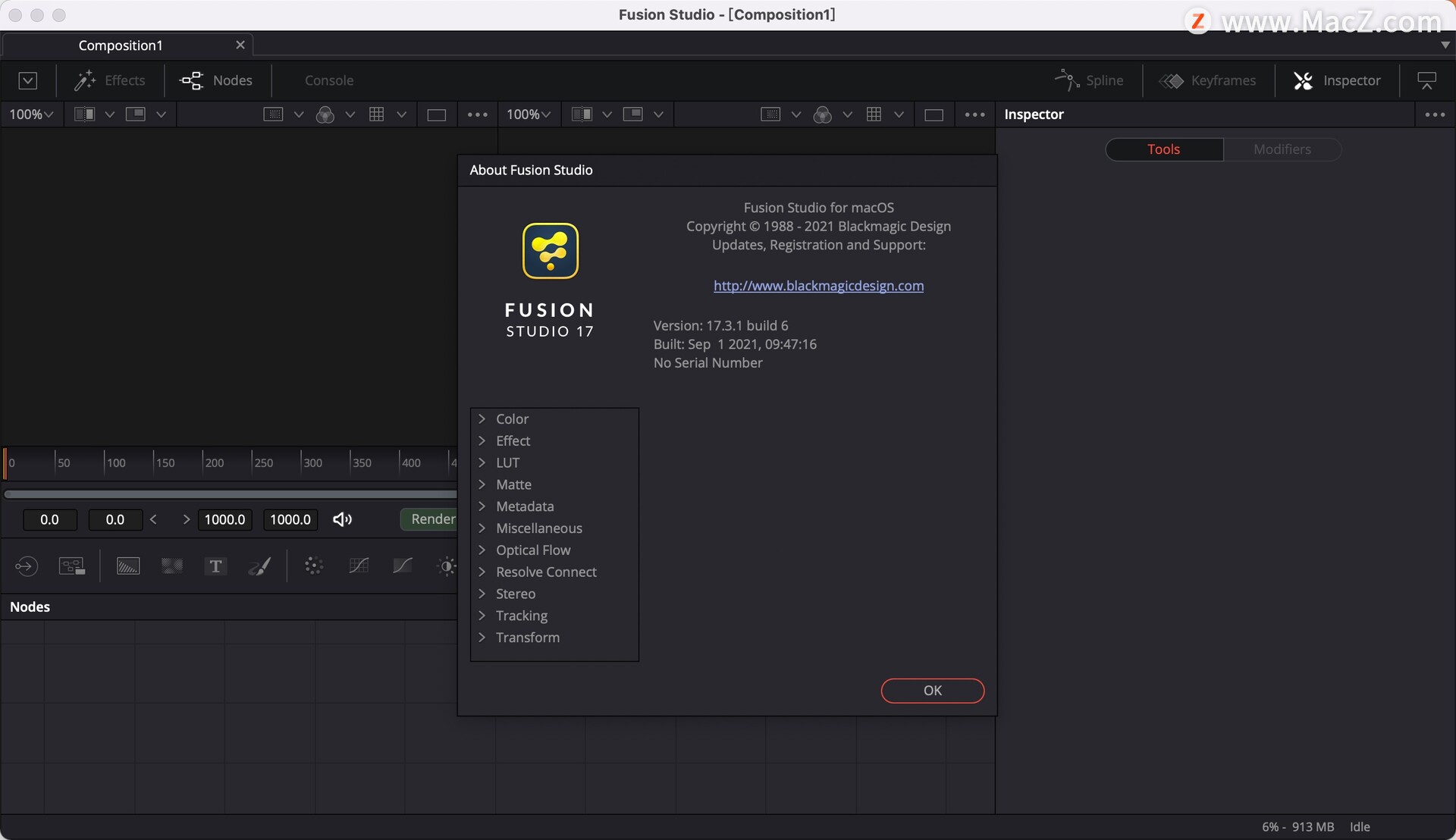Toggle the Inspector panel button
The width and height of the screenshot is (1456, 840).
(1336, 80)
